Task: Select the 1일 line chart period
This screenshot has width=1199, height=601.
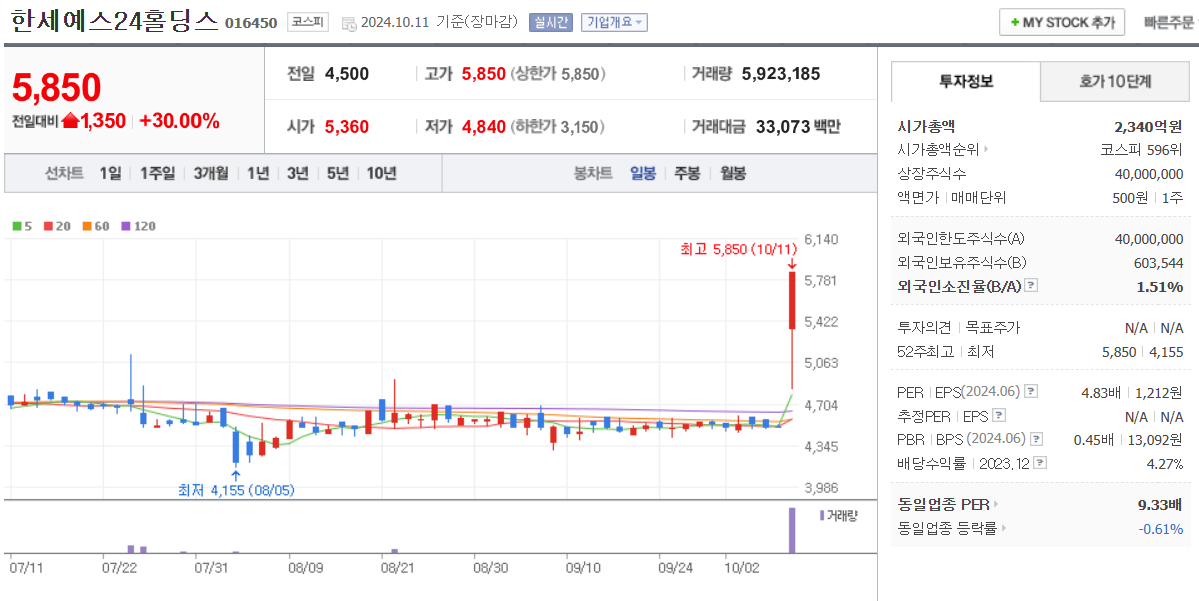Action: point(110,174)
